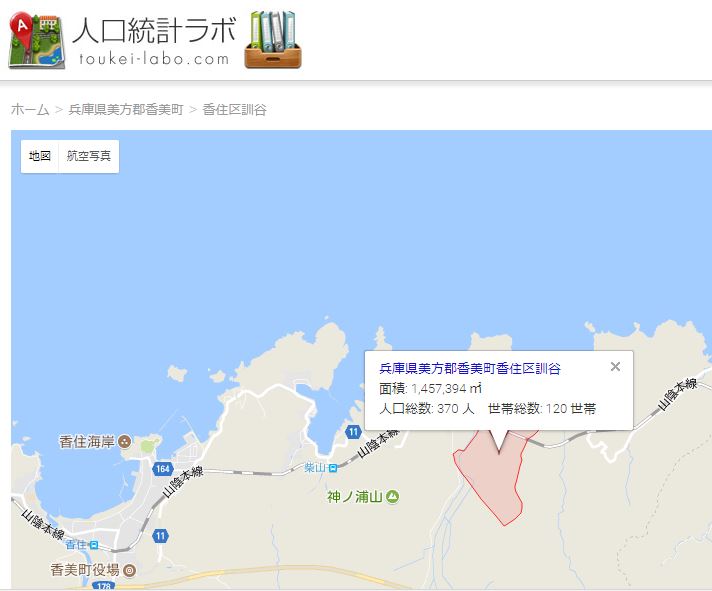712x591 pixels.
Task: Click the binder file box icon
Action: point(273,40)
